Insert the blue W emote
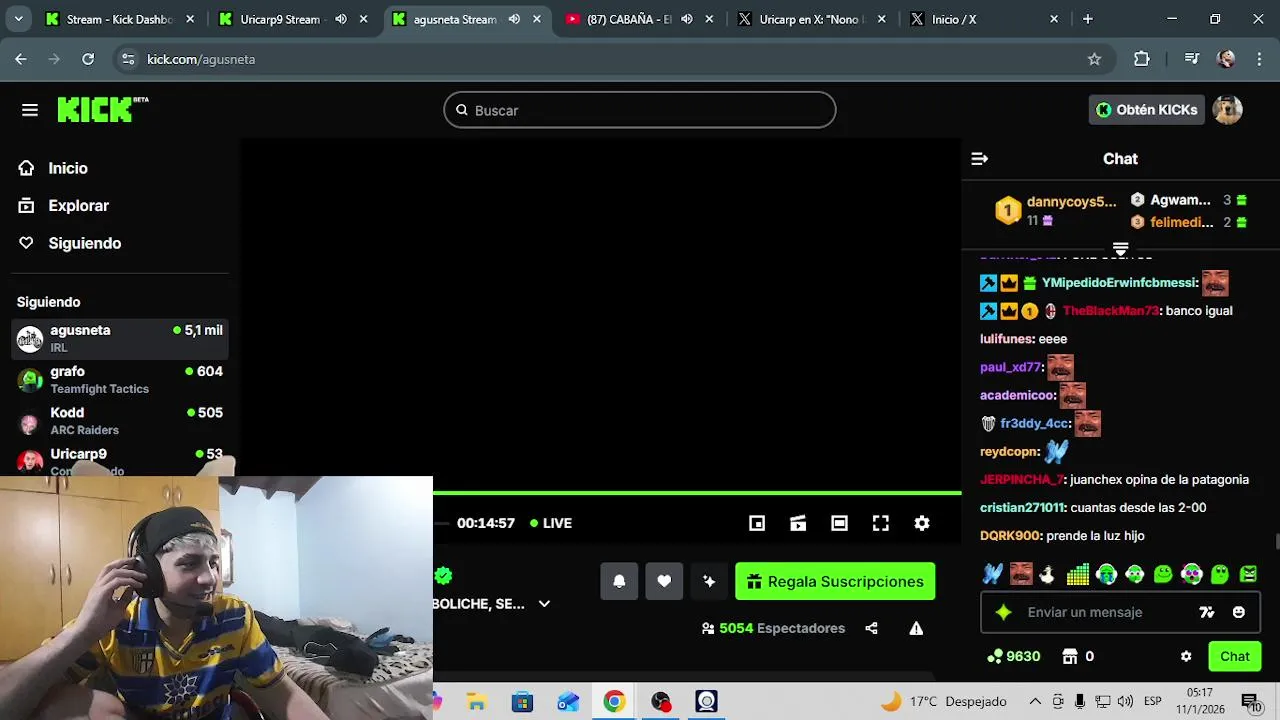Viewport: 1280px width, 720px height. tap(992, 574)
